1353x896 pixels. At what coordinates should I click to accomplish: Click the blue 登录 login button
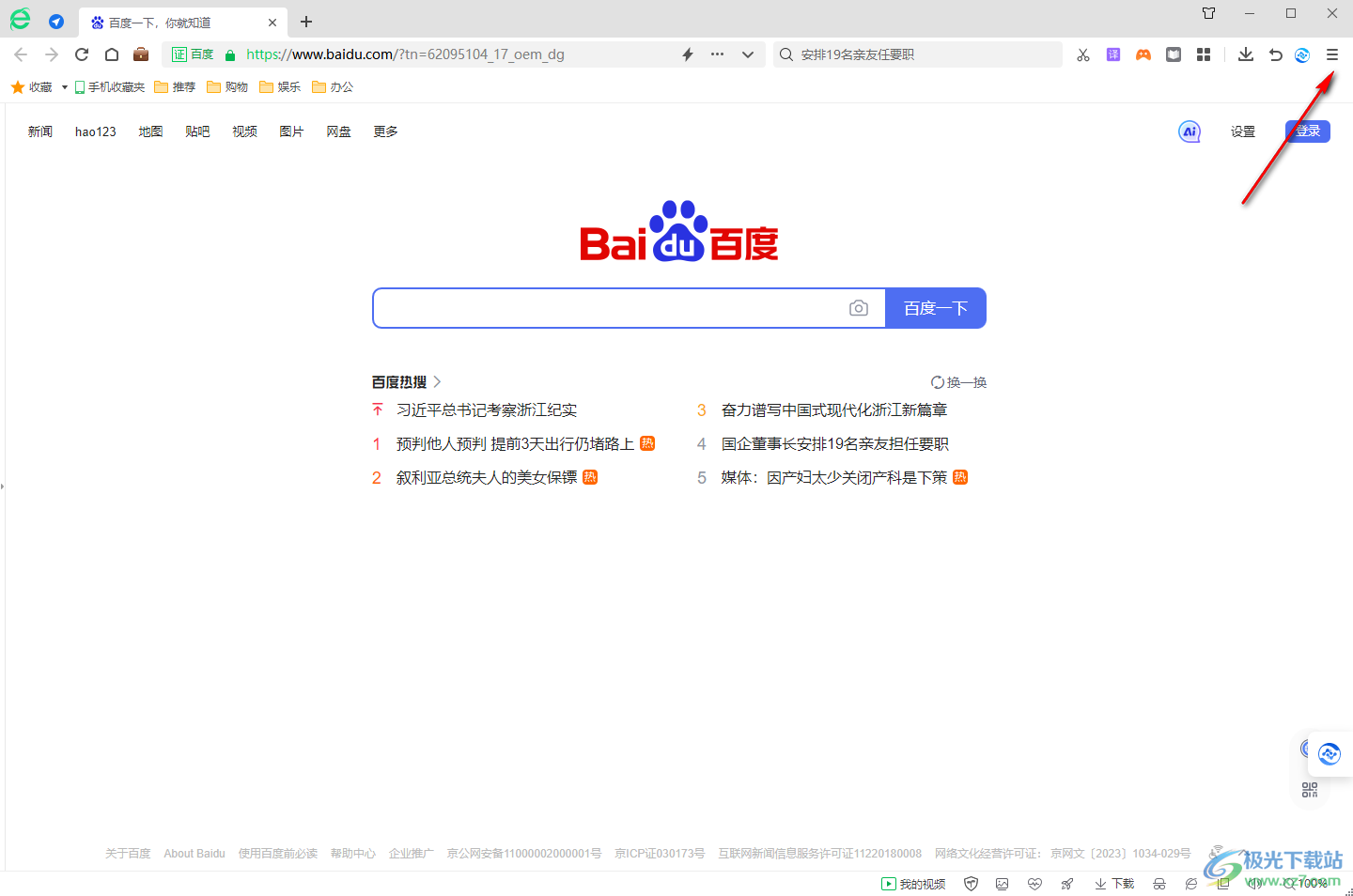(x=1308, y=131)
